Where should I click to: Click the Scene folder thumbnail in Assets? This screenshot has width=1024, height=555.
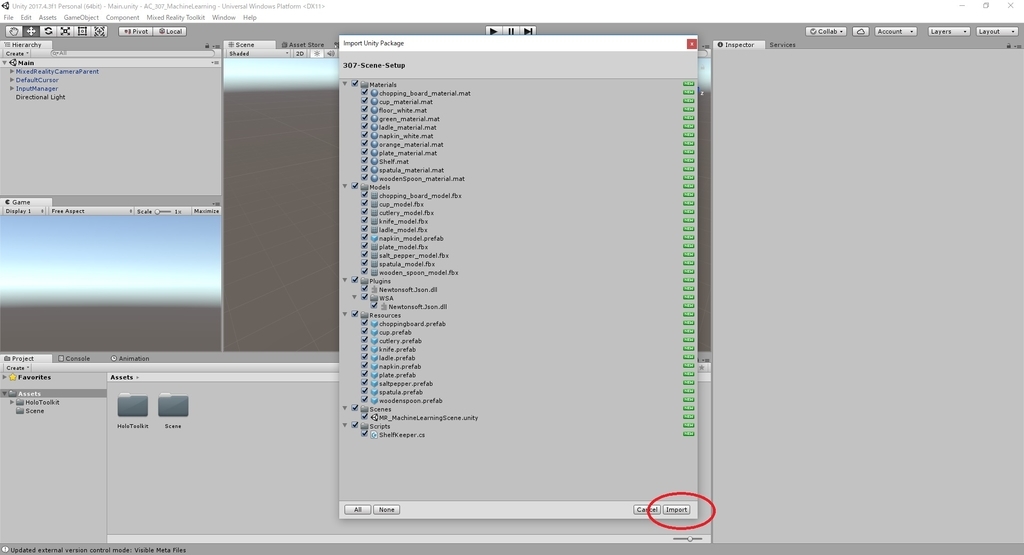(x=173, y=405)
